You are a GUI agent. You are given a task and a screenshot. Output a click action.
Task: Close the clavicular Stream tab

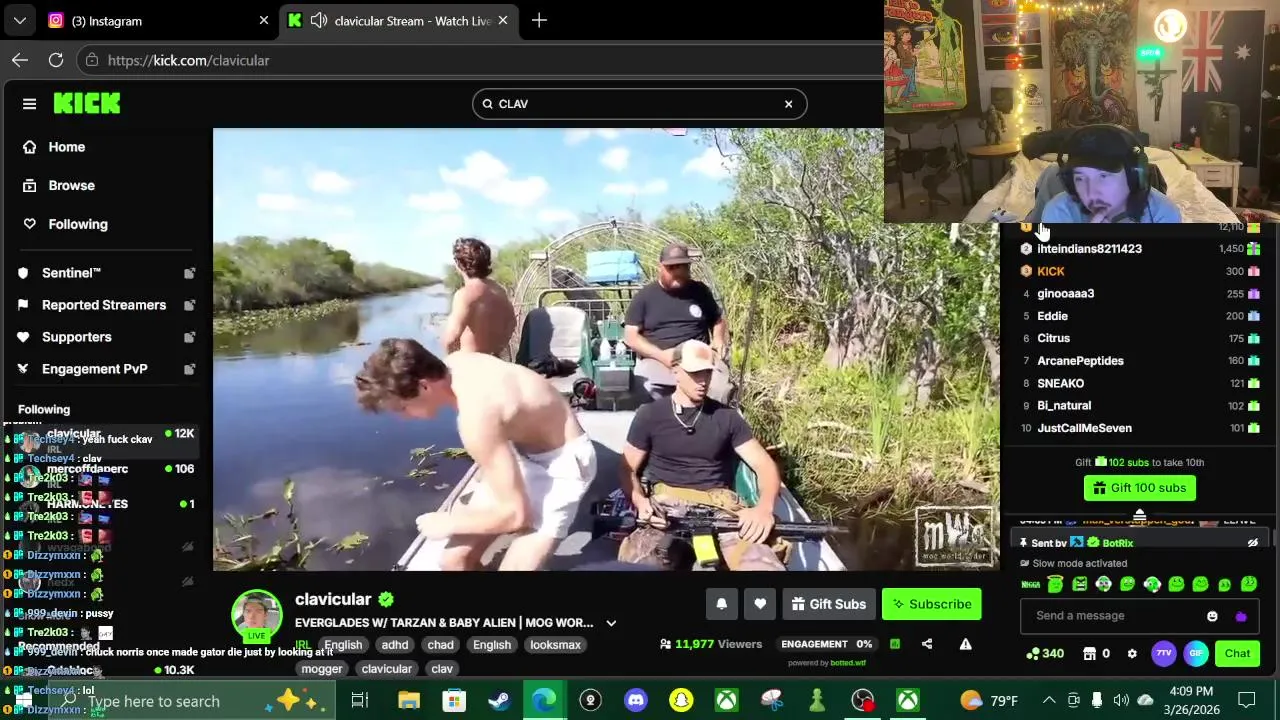point(502,20)
